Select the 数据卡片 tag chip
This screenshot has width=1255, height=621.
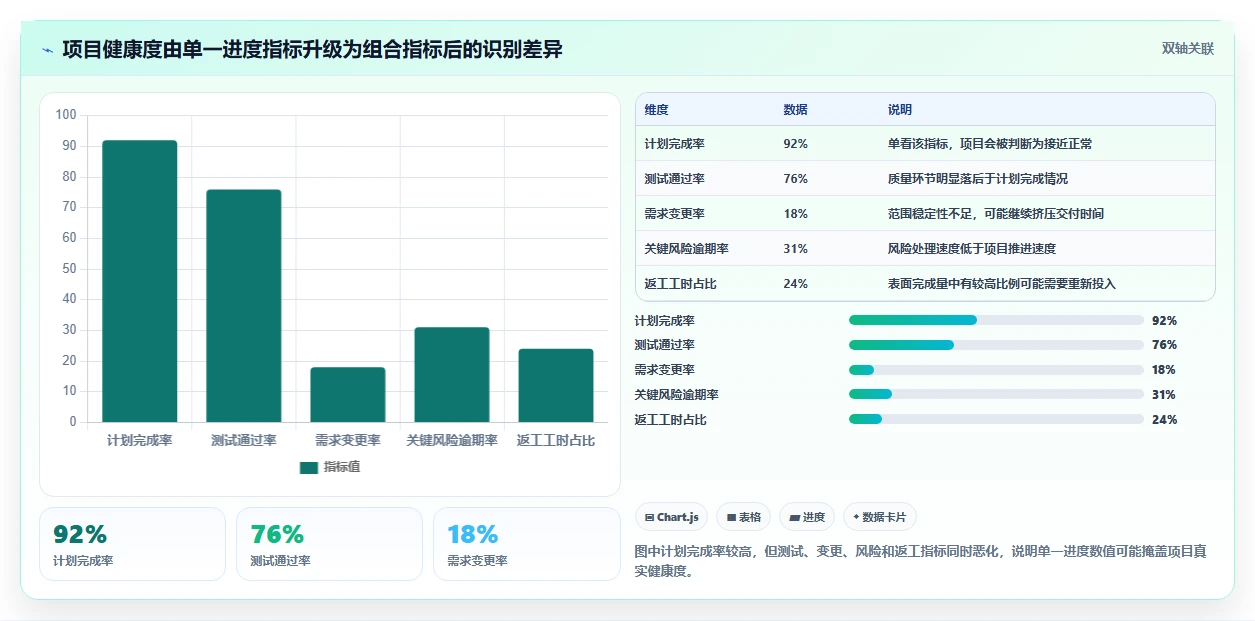click(880, 517)
